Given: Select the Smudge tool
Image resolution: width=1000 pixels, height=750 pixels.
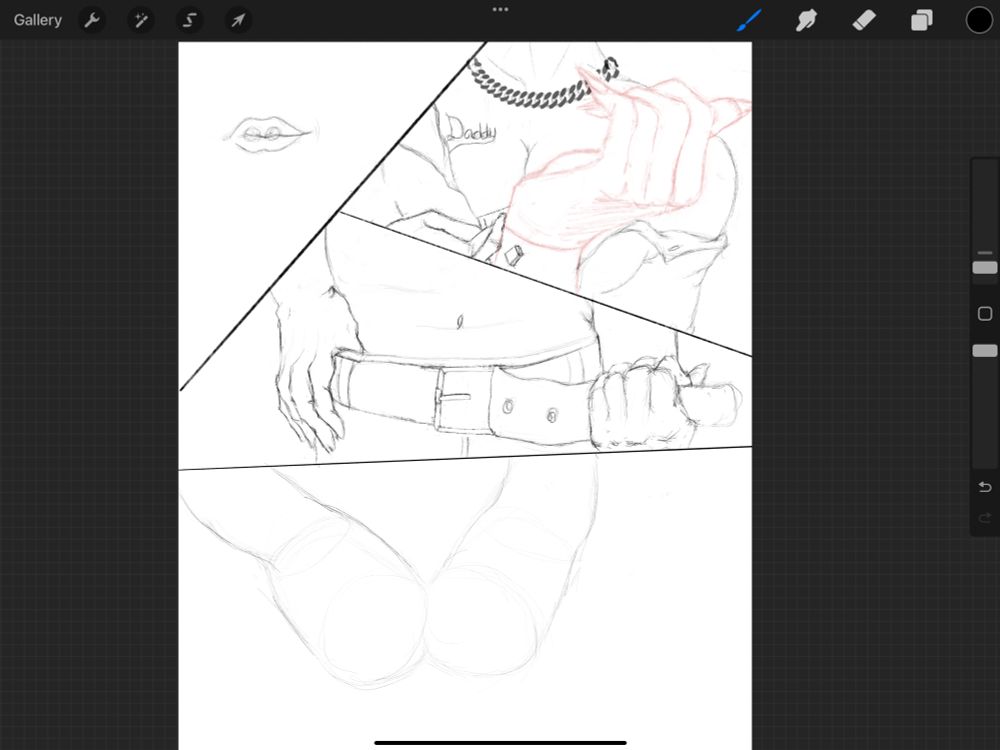Looking at the screenshot, I should click(x=806, y=20).
